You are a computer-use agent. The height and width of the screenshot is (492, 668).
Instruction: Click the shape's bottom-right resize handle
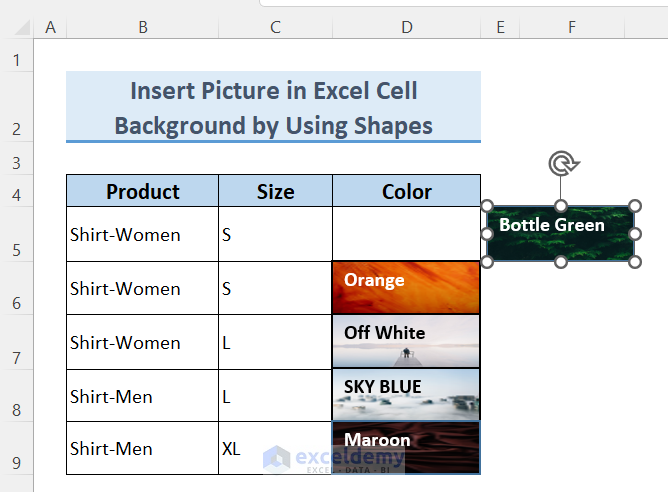(634, 261)
